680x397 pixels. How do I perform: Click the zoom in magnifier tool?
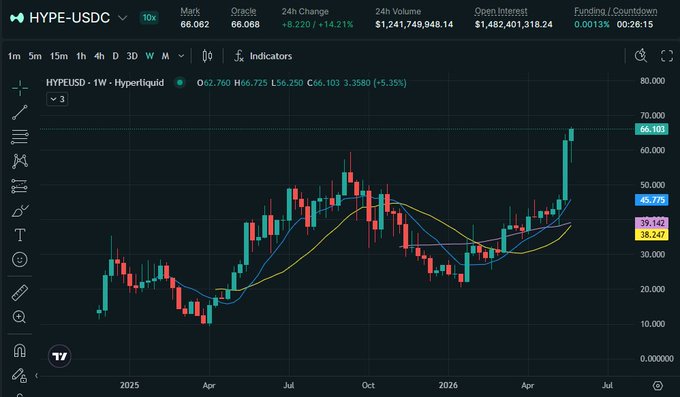tap(20, 317)
